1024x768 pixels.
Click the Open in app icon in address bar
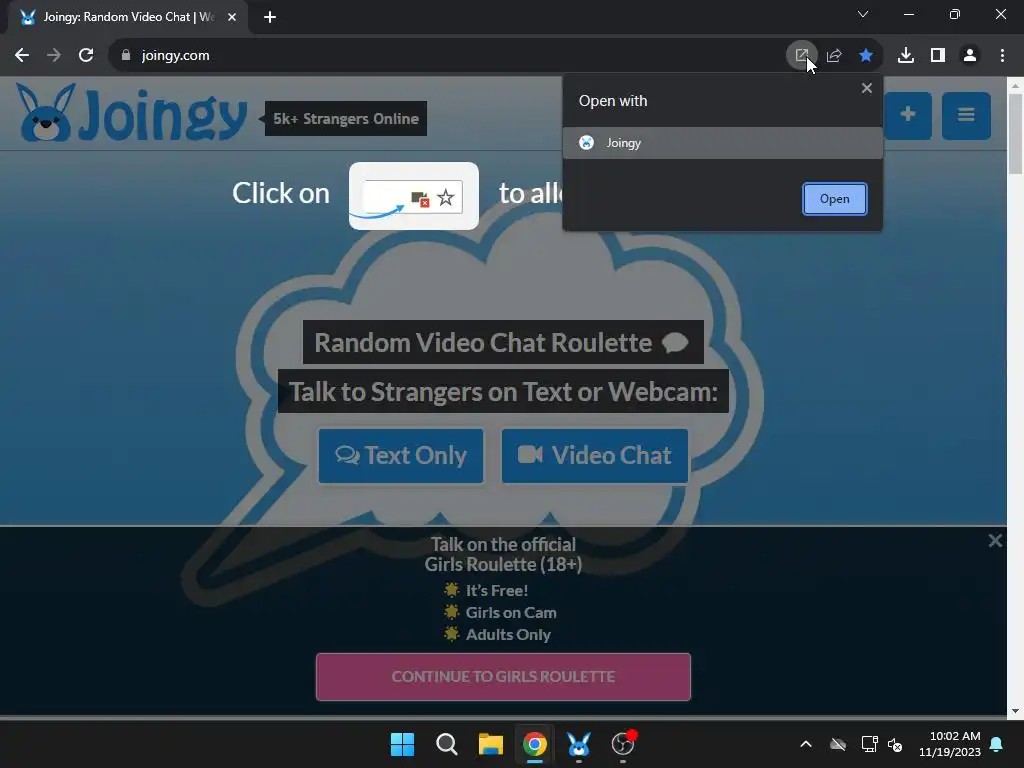(x=801, y=56)
